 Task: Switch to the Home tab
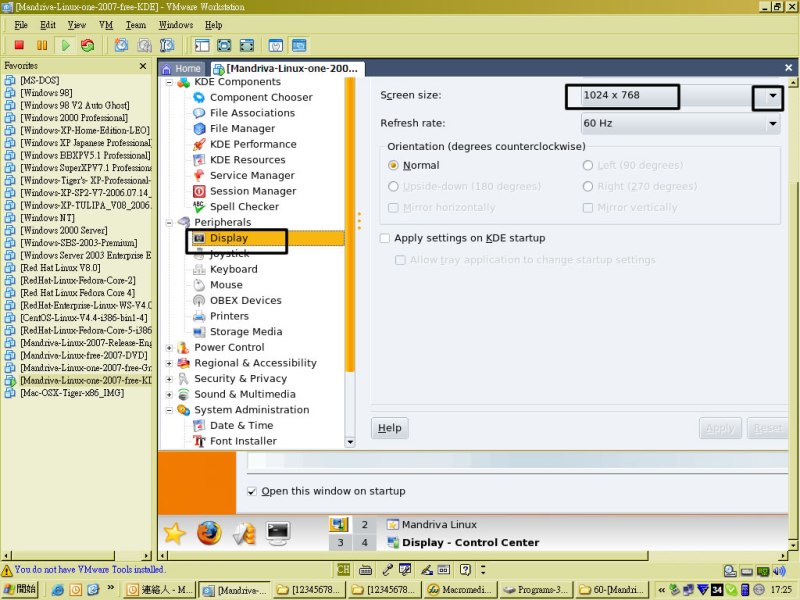(x=182, y=68)
